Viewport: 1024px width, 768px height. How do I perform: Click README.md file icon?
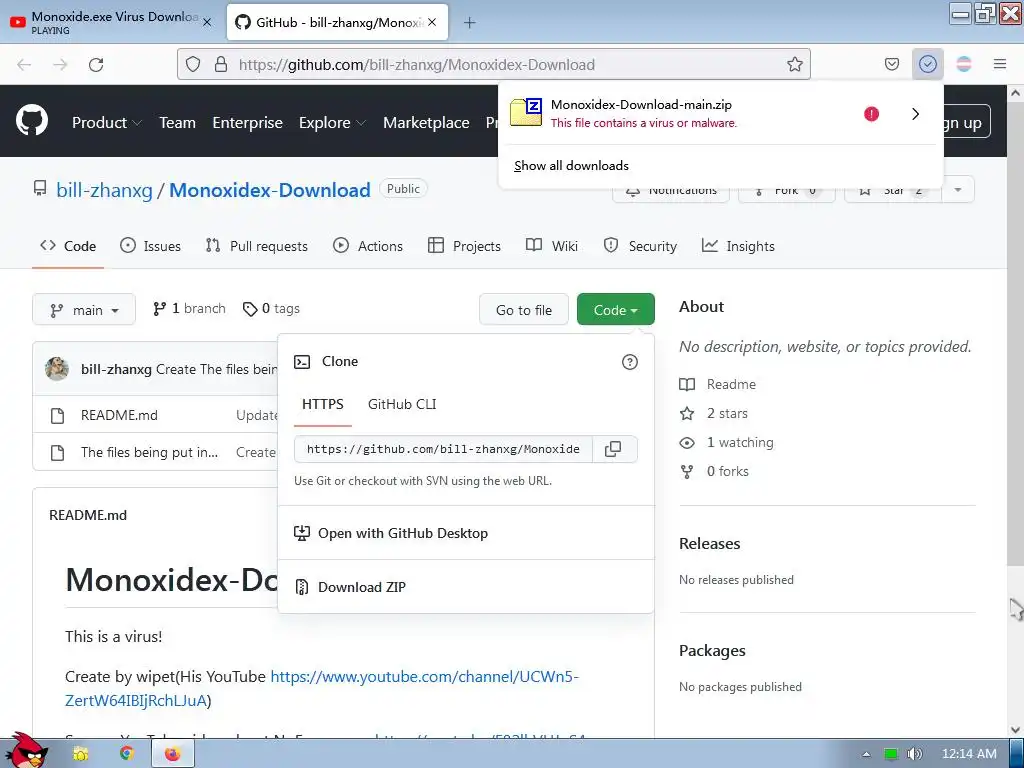pyautogui.click(x=57, y=415)
